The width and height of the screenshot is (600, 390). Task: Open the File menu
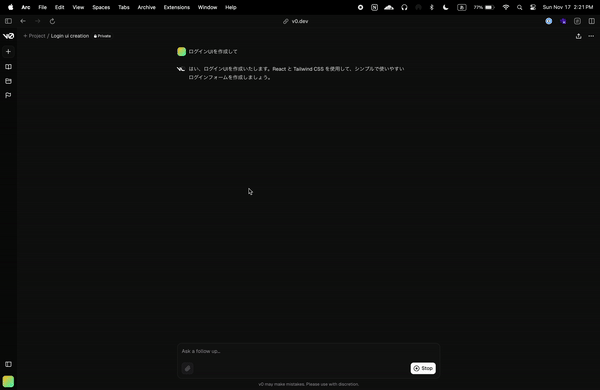[42, 7]
